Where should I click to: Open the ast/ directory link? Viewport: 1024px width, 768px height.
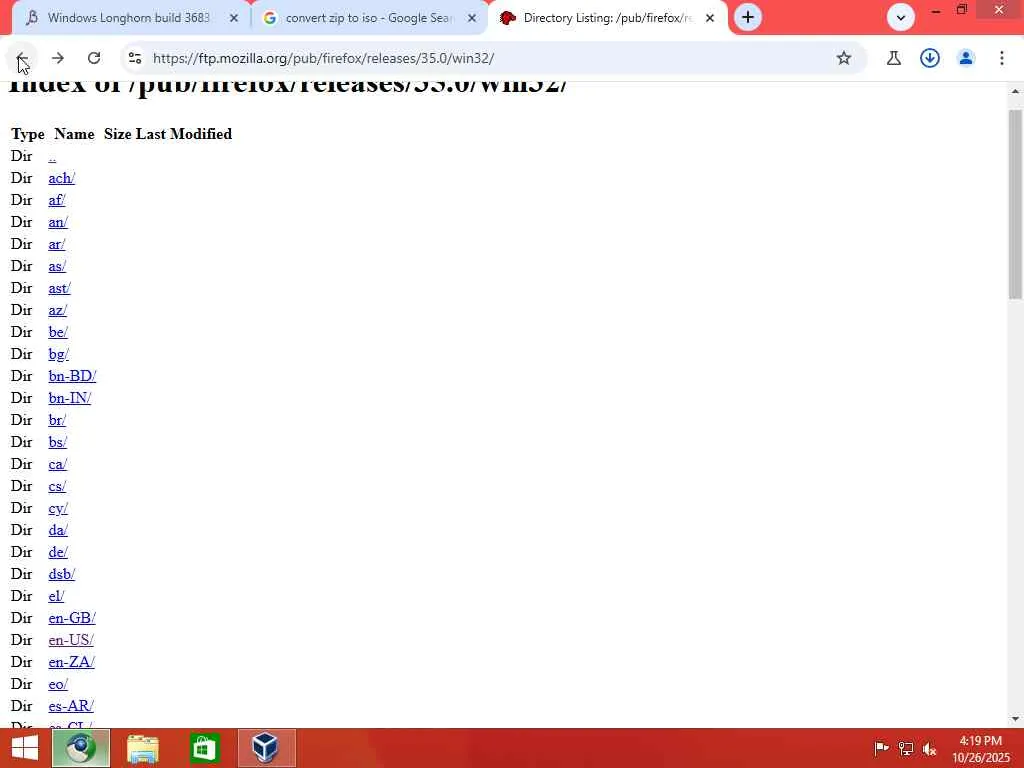click(59, 288)
